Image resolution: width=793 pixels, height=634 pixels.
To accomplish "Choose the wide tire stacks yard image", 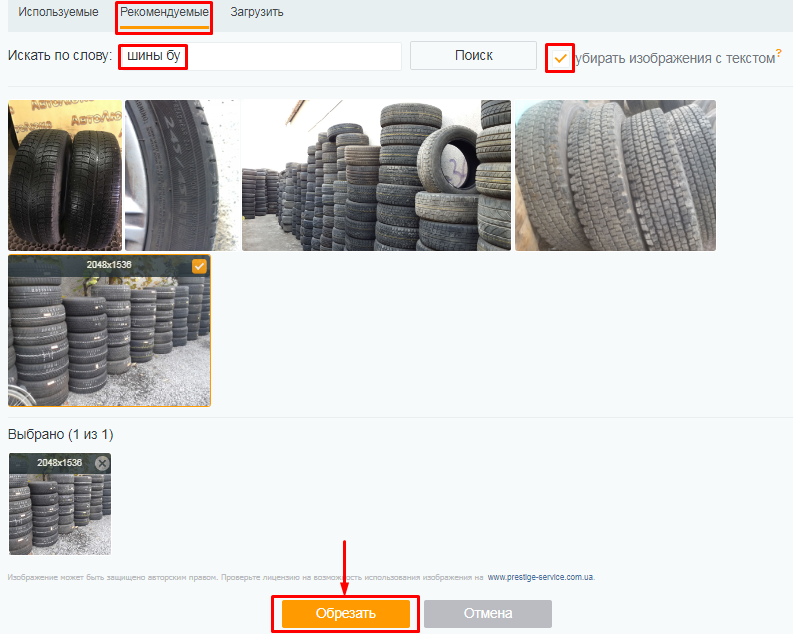I will [376, 175].
